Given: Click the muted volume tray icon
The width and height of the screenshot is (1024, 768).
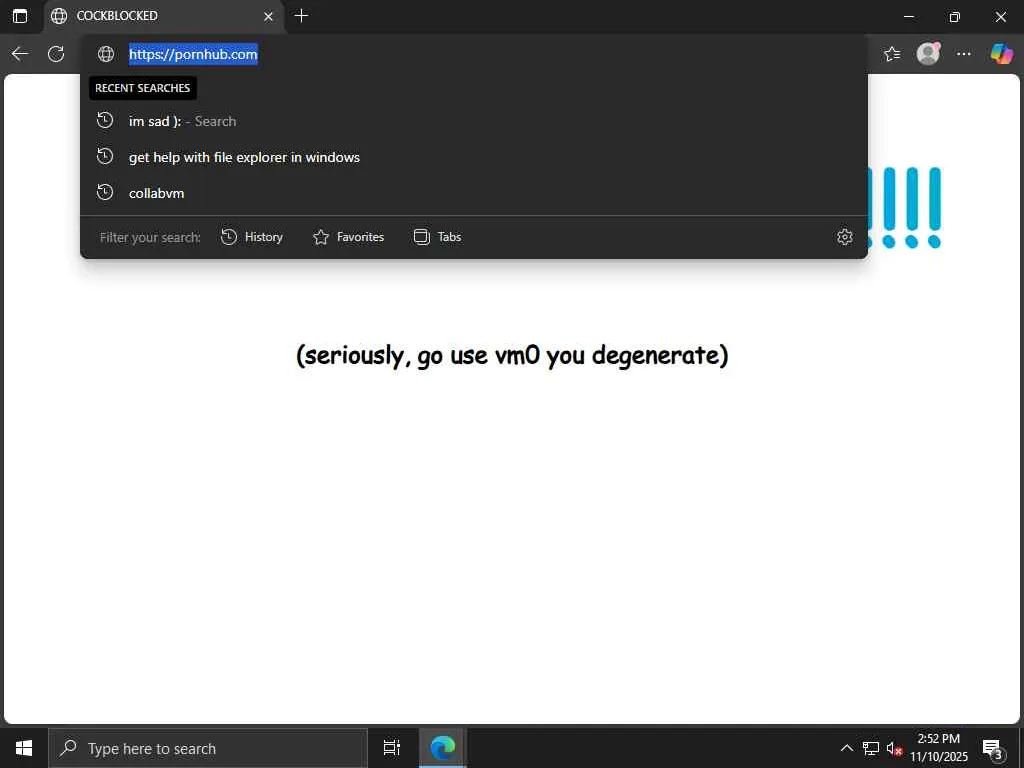Looking at the screenshot, I should coord(894,748).
